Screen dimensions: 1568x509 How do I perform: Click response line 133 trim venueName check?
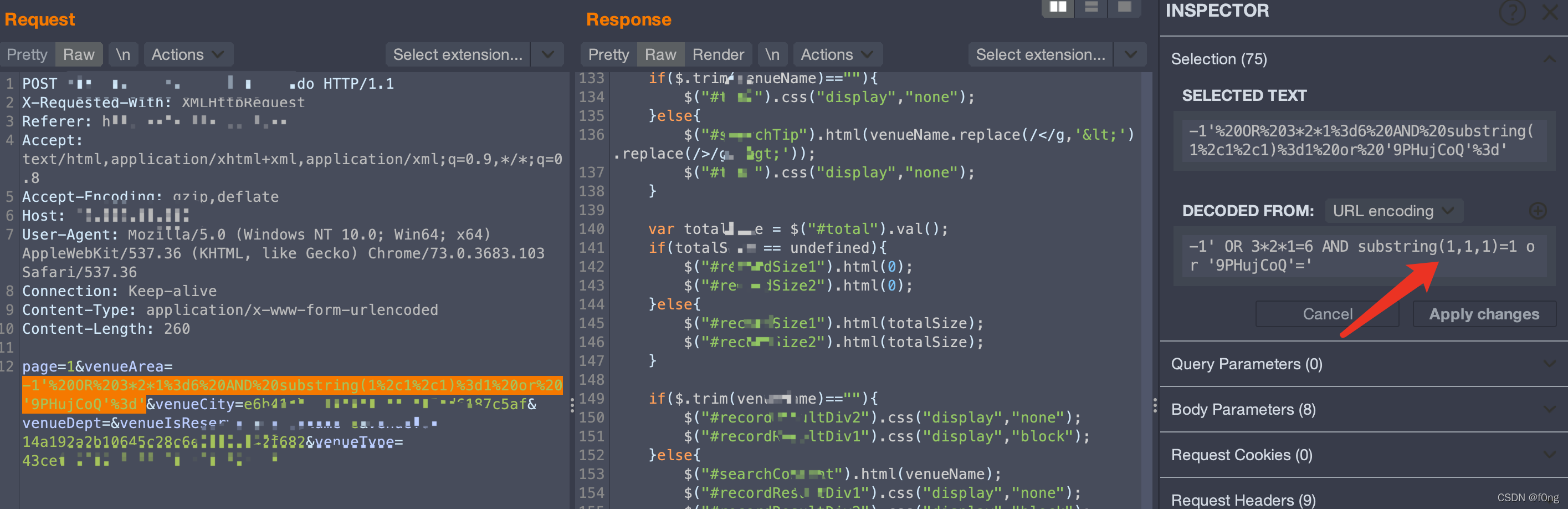click(763, 79)
